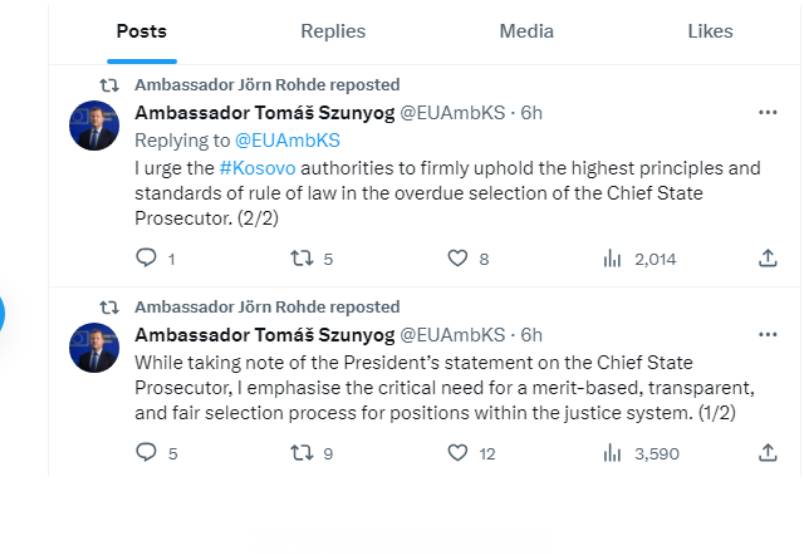Image resolution: width=803 pixels, height=554 pixels.
Task: Open more options menu on second post
Action: [x=767, y=334]
